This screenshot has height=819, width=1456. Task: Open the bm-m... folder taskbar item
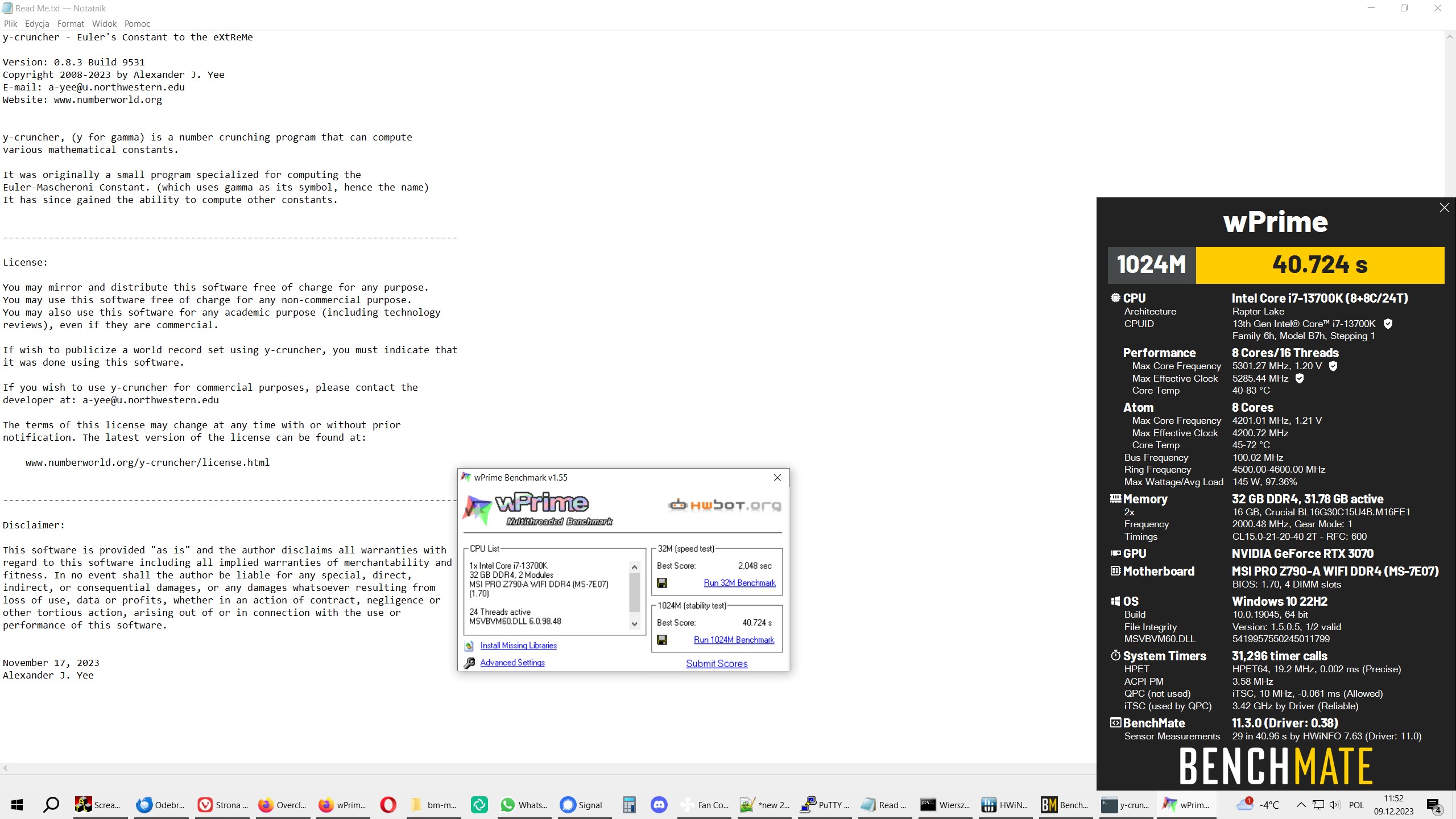coord(433,805)
